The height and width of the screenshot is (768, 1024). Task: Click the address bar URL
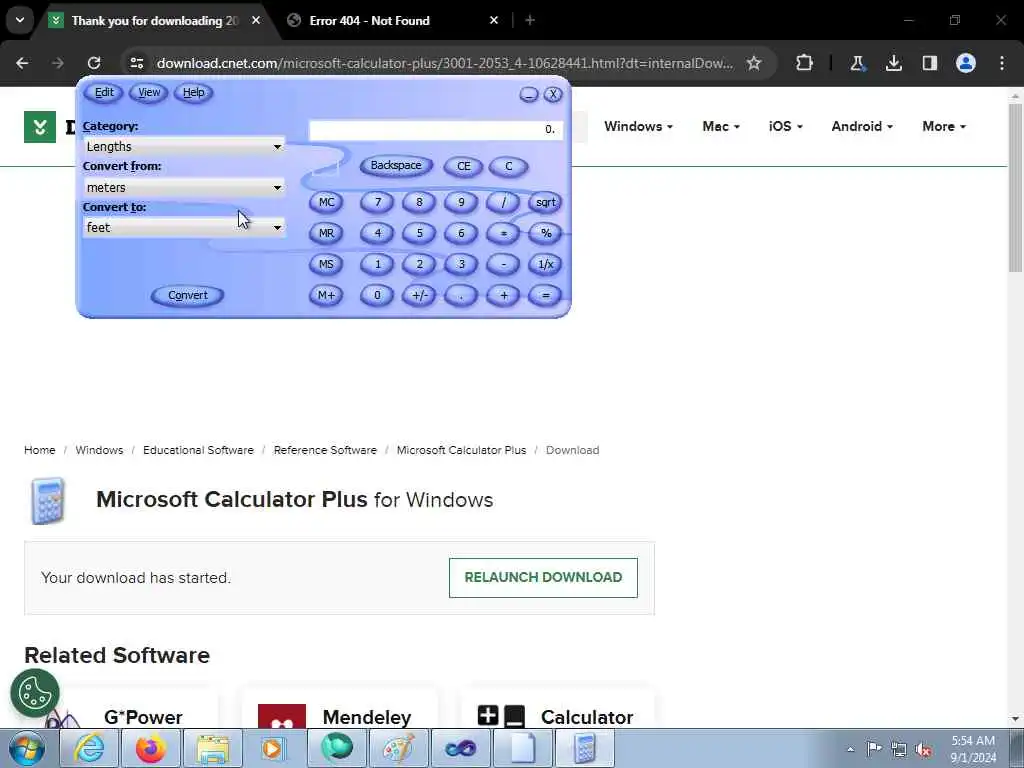(444, 63)
